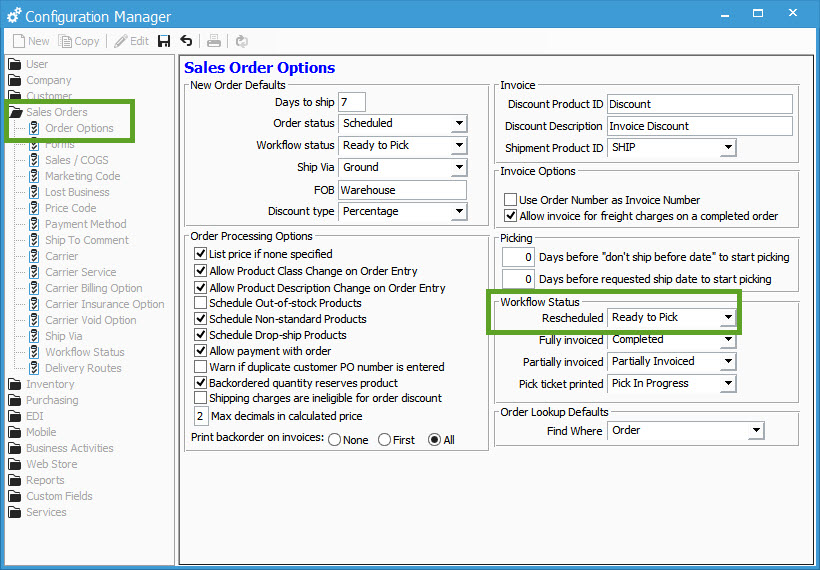Toggle Allow payment with order

[200, 351]
